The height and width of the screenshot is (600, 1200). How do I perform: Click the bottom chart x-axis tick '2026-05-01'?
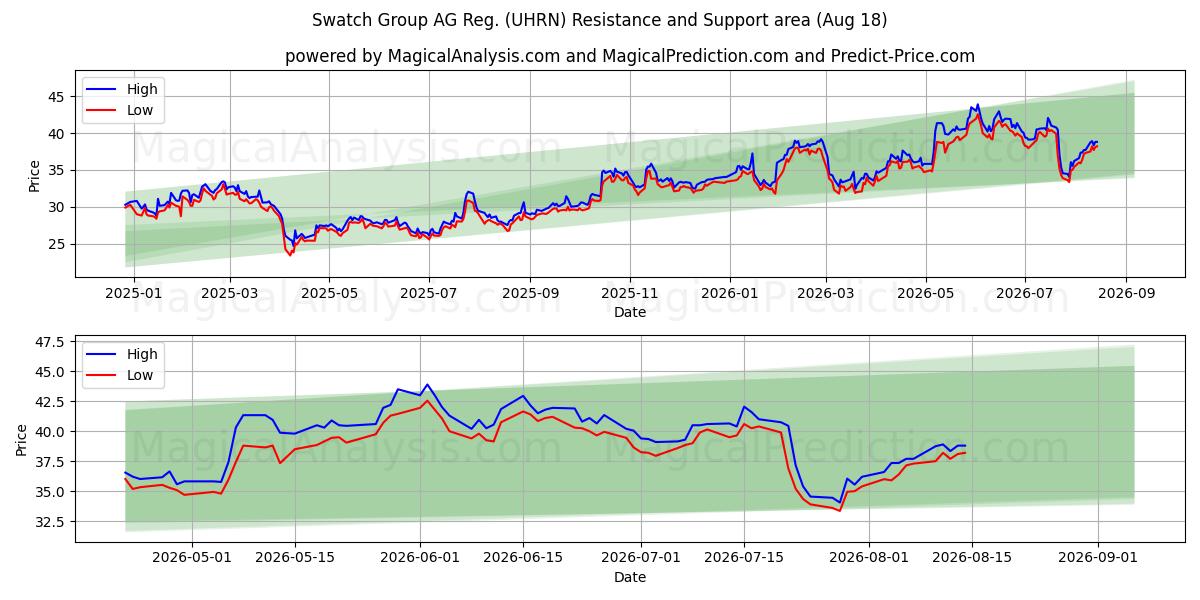[192, 558]
